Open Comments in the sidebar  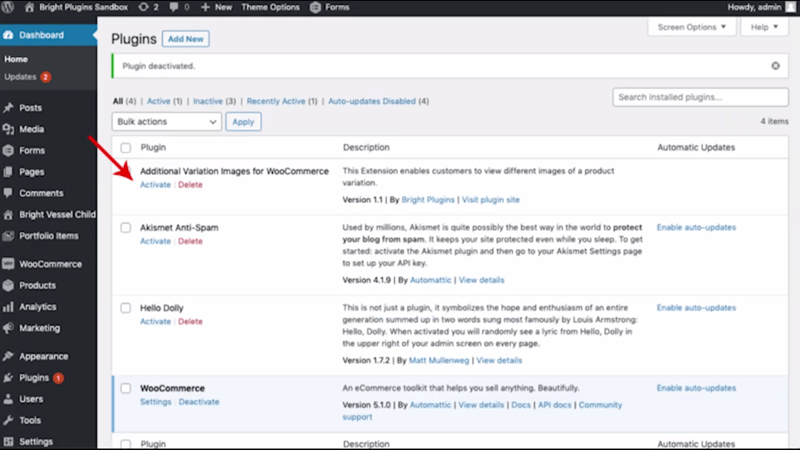(41, 193)
